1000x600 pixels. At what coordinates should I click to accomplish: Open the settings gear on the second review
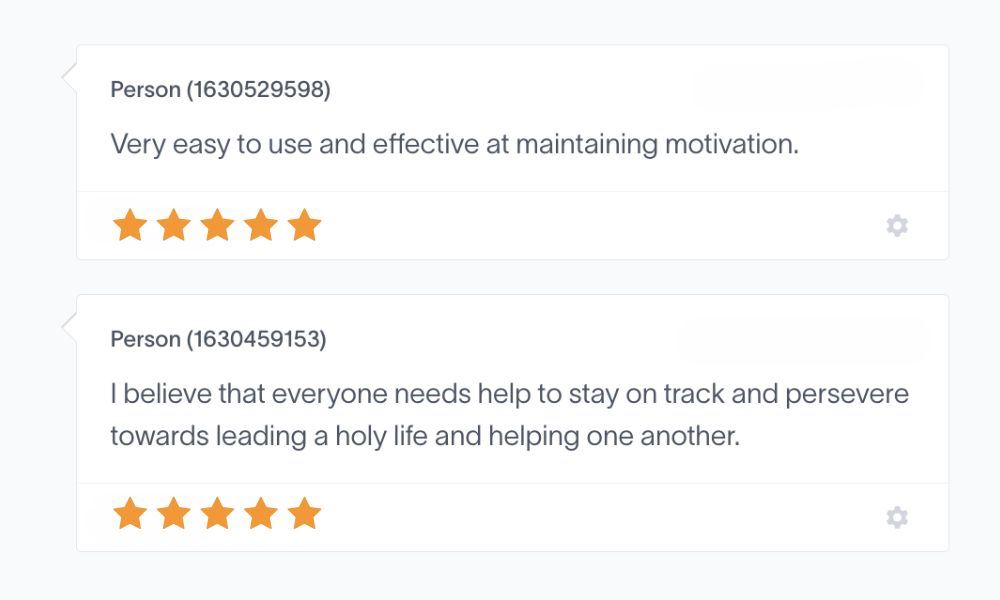pos(897,517)
